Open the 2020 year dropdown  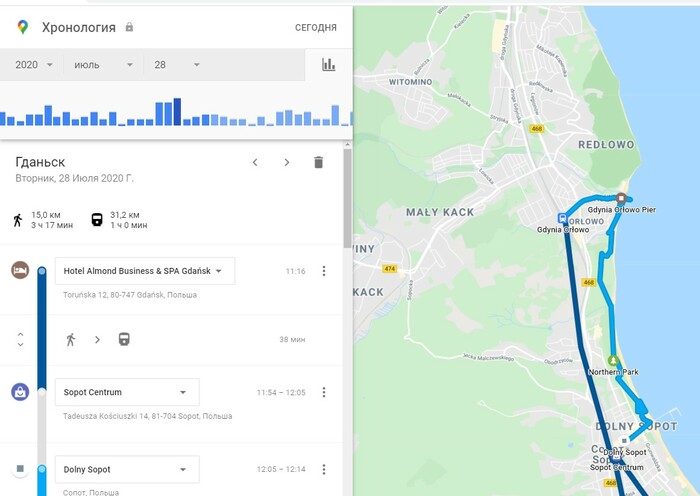(34, 65)
